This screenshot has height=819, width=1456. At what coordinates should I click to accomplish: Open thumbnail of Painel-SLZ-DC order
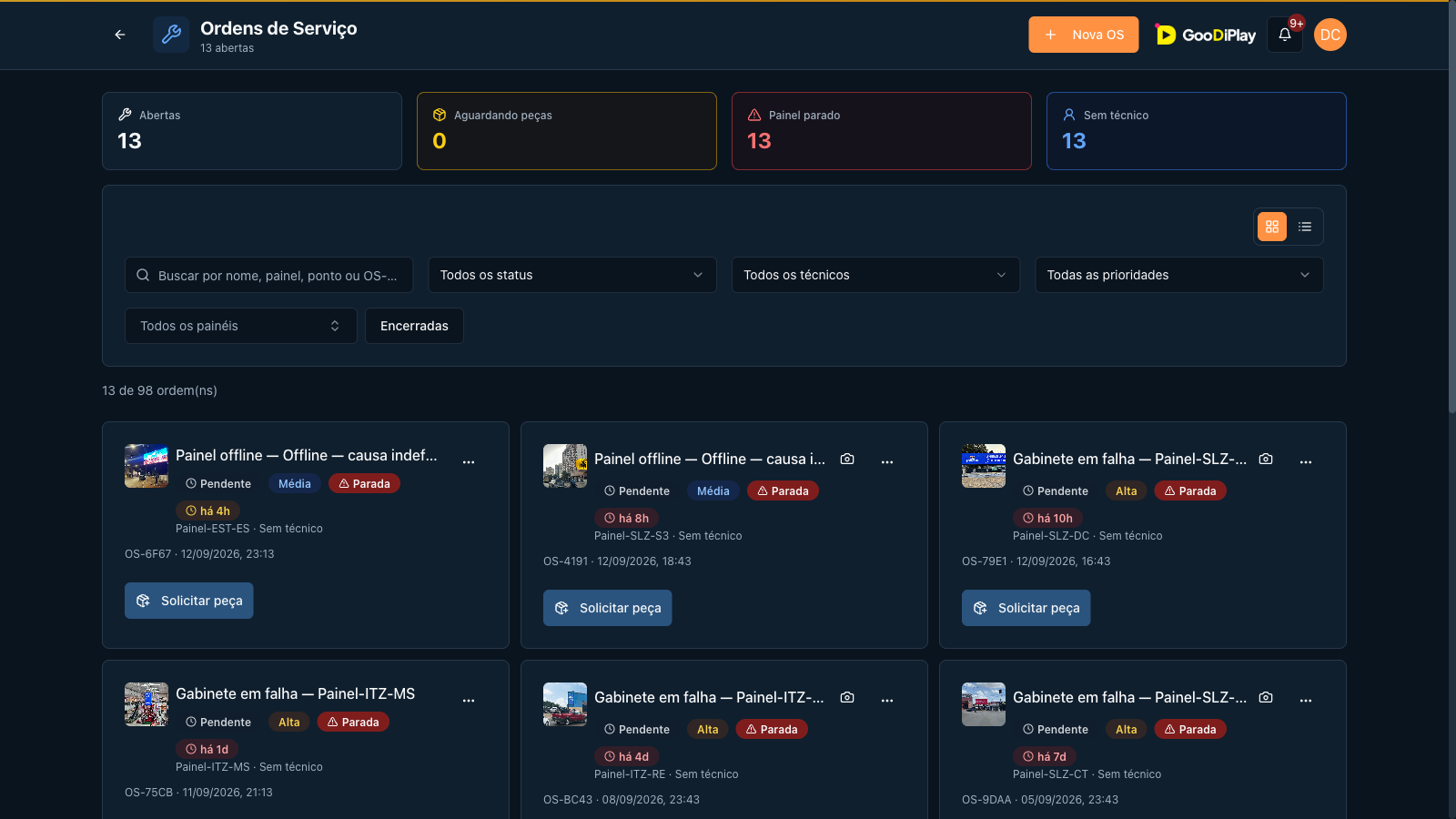[984, 466]
